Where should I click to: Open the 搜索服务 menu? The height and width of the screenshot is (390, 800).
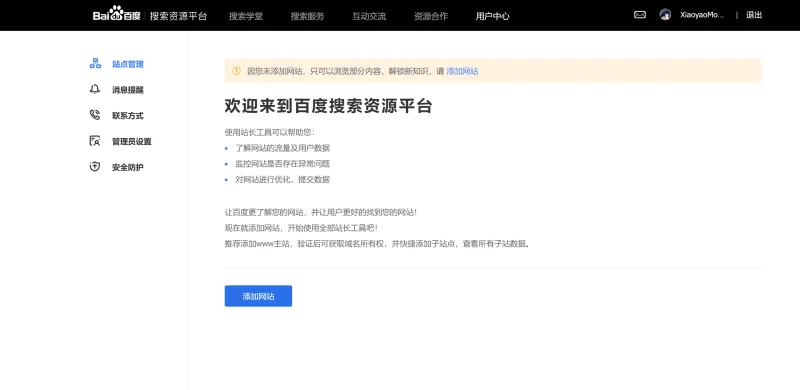(308, 16)
